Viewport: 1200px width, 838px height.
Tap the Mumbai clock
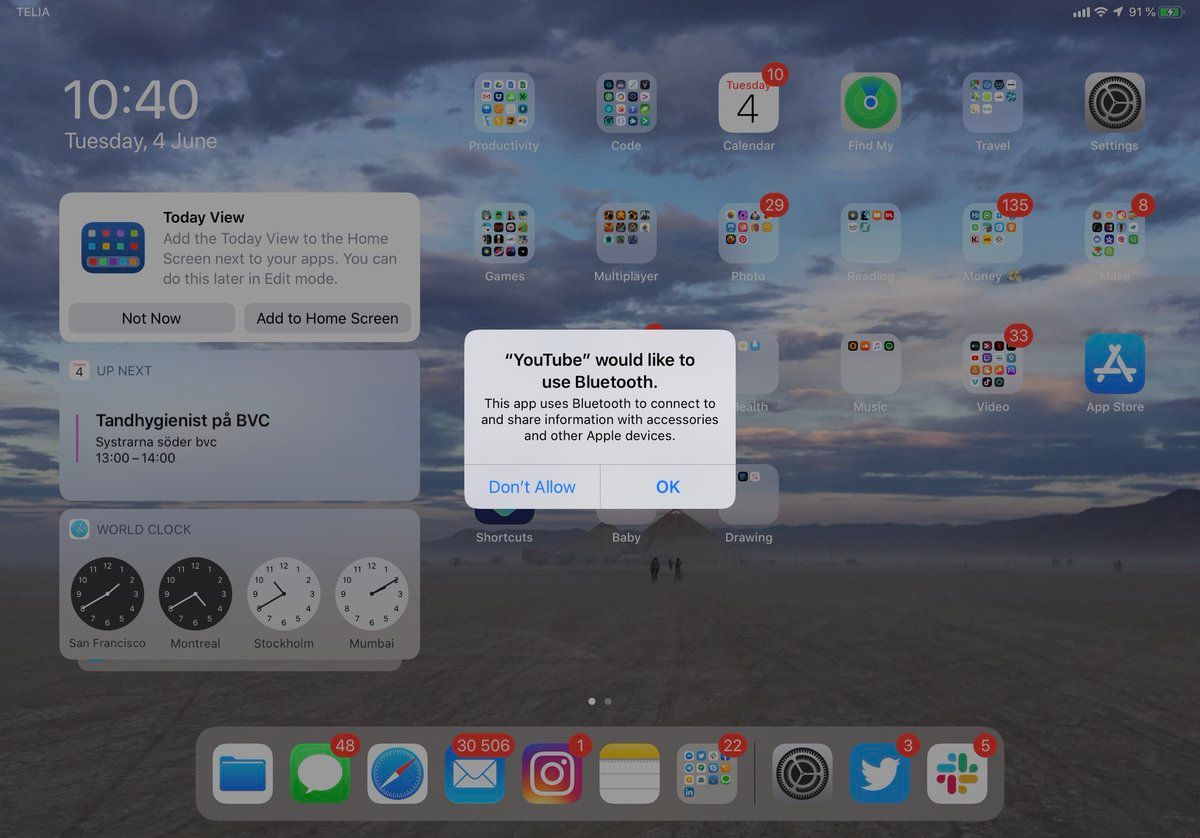coord(372,594)
